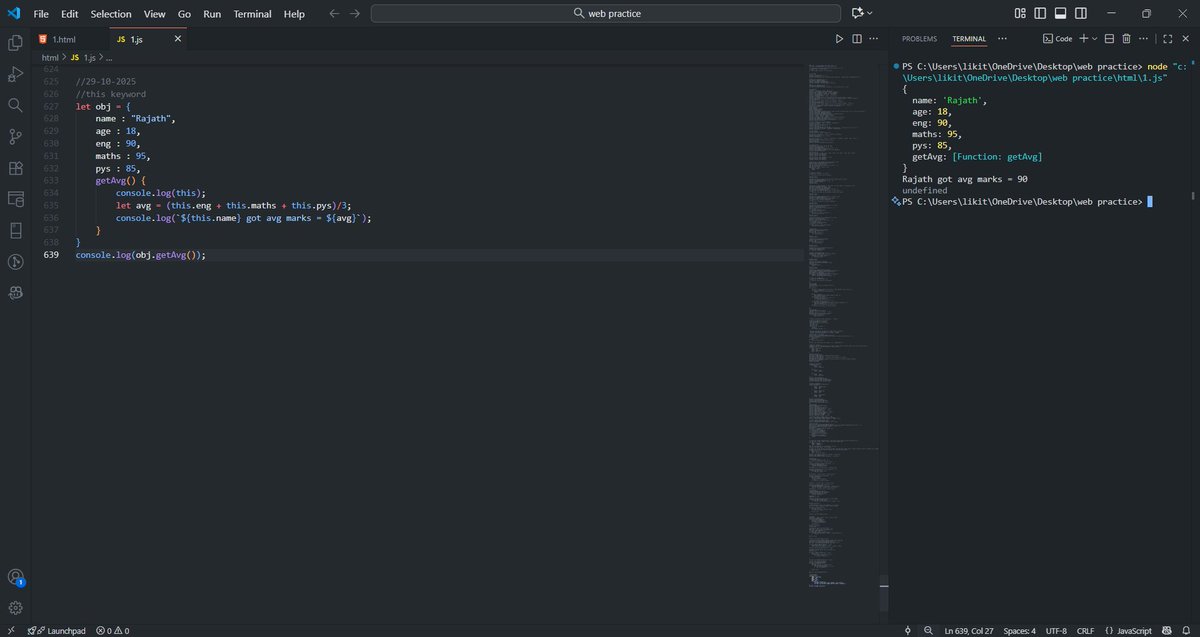Open the Accounts menu with notification badge

pos(15,577)
